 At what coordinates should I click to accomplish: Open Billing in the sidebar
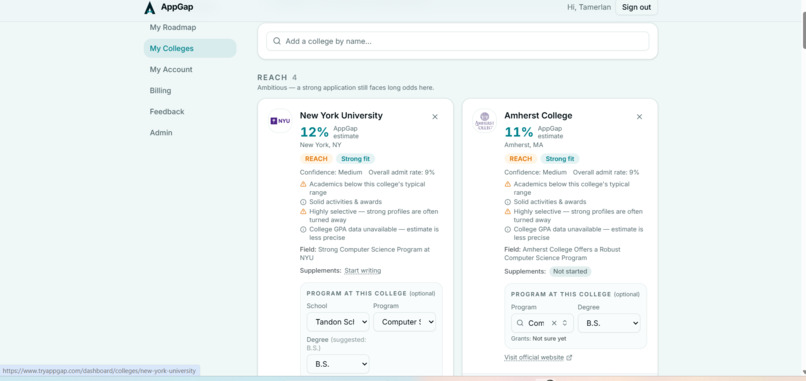[160, 90]
